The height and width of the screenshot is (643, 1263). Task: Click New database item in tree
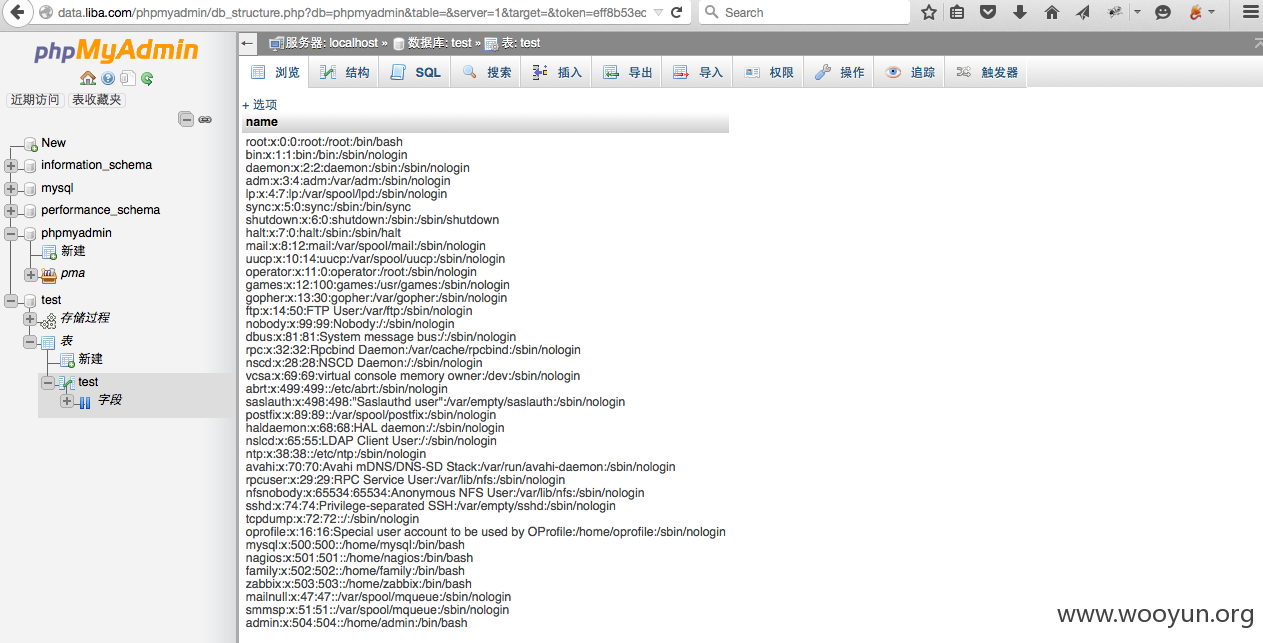pyautogui.click(x=54, y=143)
